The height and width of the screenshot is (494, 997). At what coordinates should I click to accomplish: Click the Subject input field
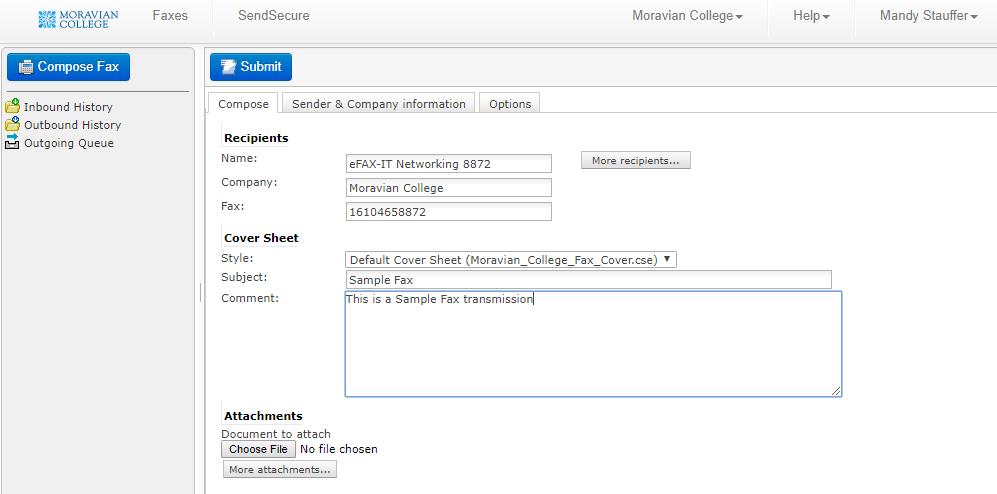pyautogui.click(x=589, y=280)
